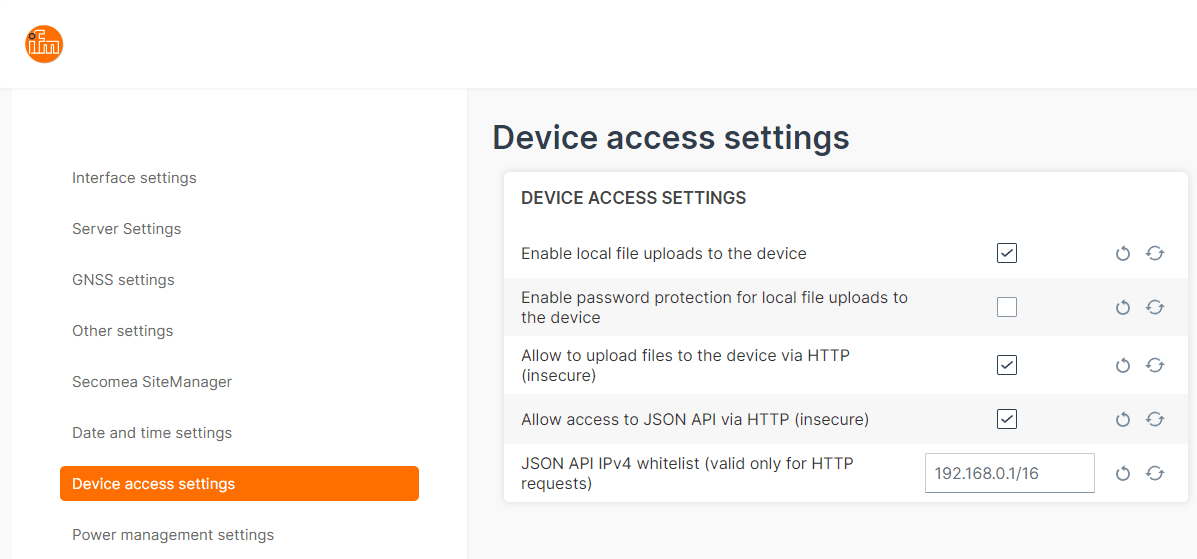Navigate to Date and time settings
The width and height of the screenshot is (1197, 559).
pos(152,433)
